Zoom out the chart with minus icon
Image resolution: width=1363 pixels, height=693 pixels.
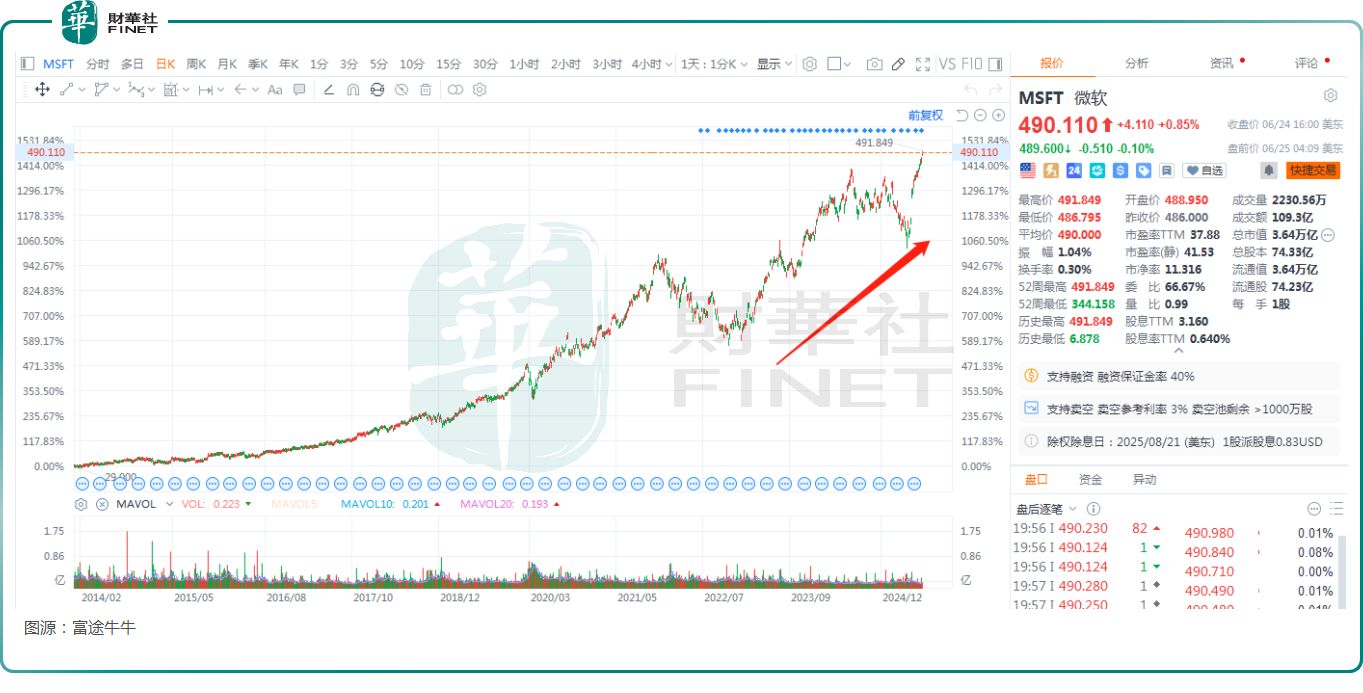tap(981, 115)
